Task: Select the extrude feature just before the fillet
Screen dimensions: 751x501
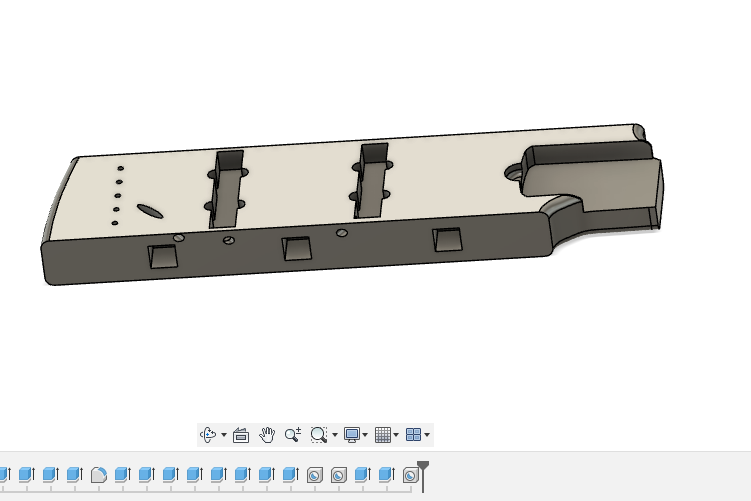Action: click(75, 475)
